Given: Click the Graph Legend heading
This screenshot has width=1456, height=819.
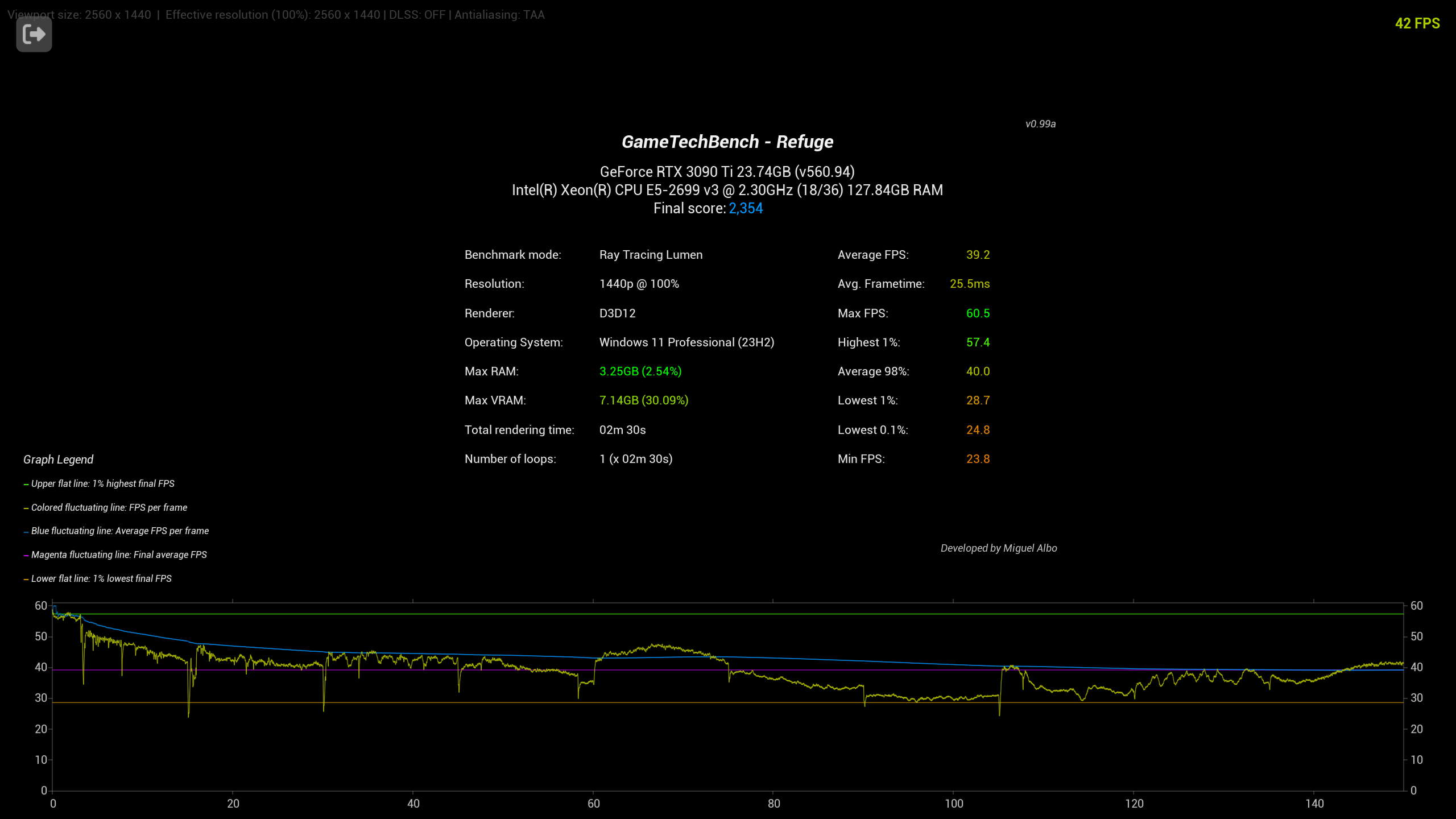Looking at the screenshot, I should [x=58, y=460].
